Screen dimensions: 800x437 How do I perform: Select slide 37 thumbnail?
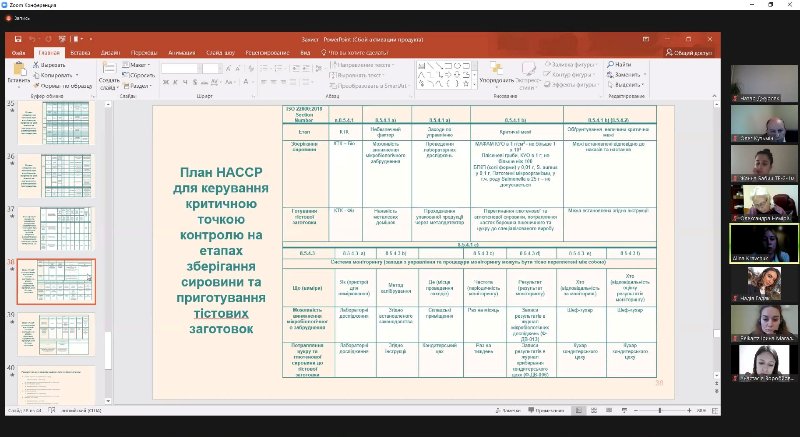coord(56,228)
